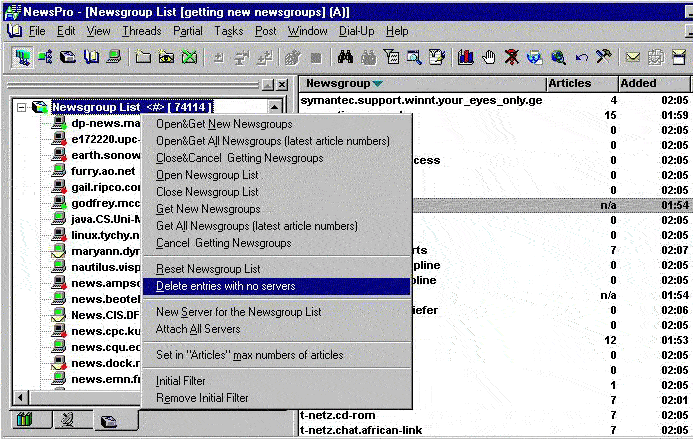The height and width of the screenshot is (439, 693).
Task: Click the folder with green X icon
Action: click(x=189, y=57)
